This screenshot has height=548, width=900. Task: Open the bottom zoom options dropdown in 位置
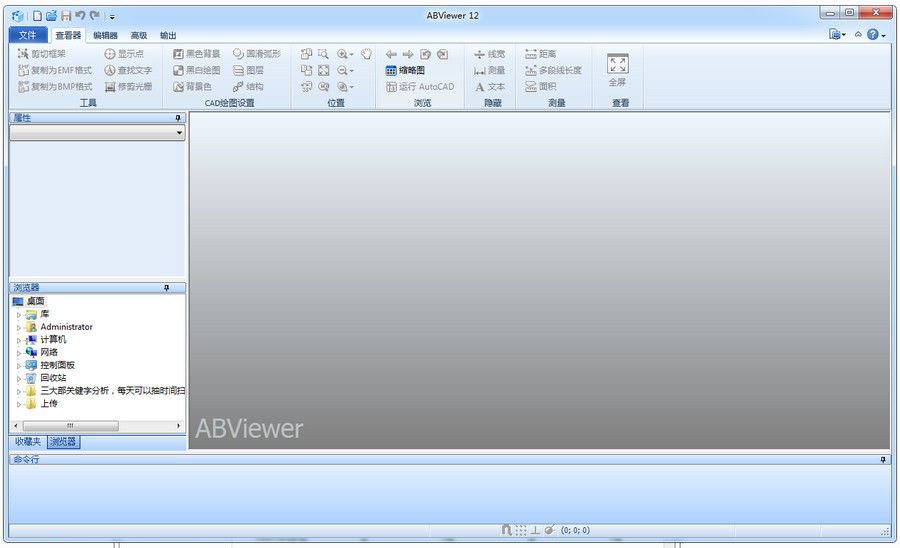tap(351, 87)
